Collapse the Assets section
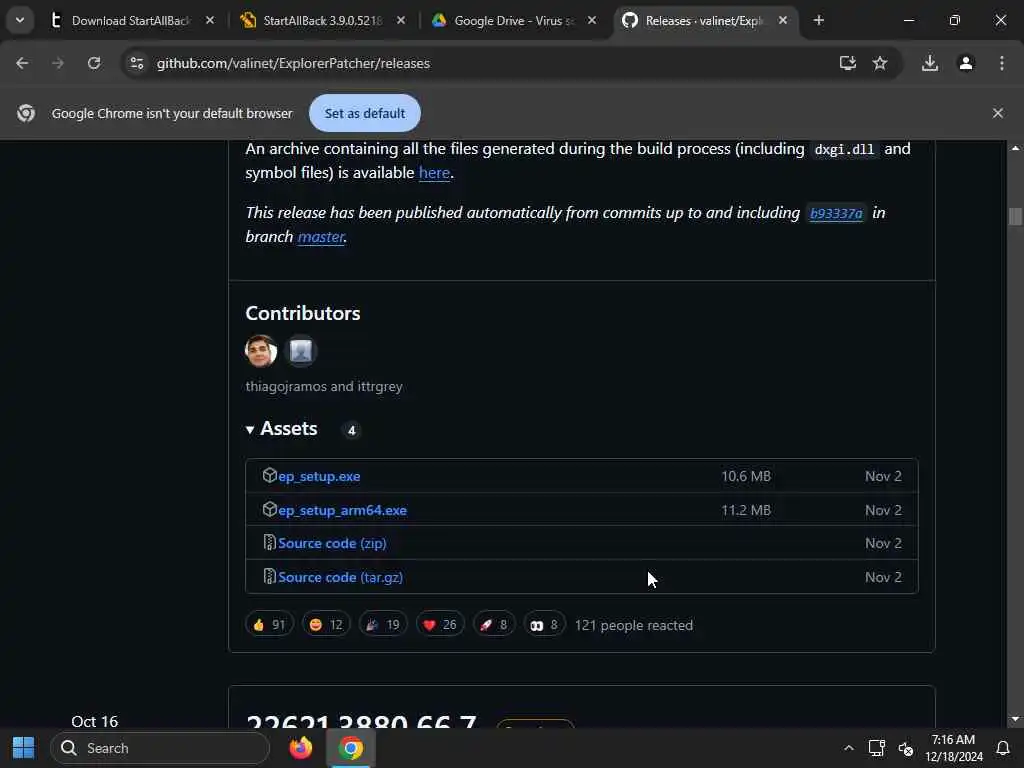The image size is (1024, 768). (281, 429)
